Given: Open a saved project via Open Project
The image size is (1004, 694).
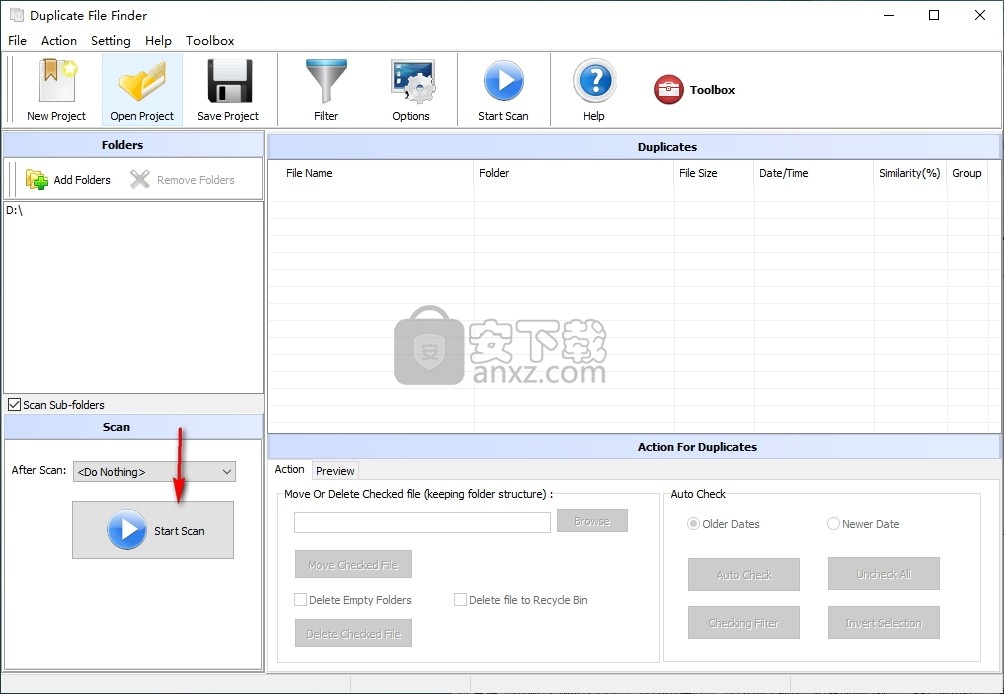Looking at the screenshot, I should [x=142, y=89].
